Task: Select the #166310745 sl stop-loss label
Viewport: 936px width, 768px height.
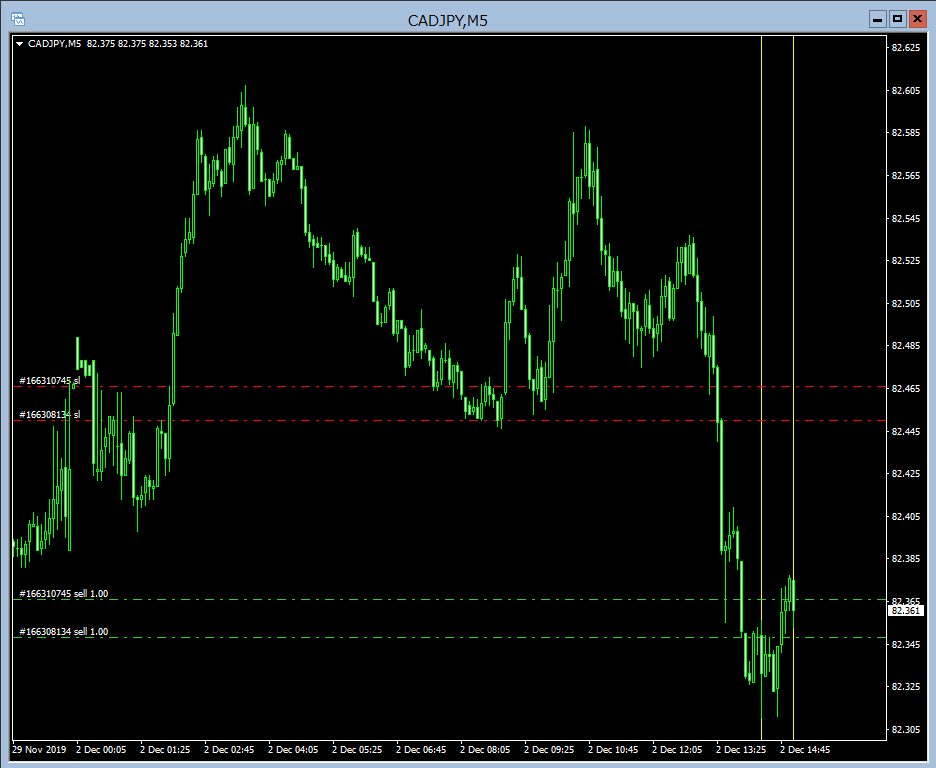Action: (x=50, y=381)
